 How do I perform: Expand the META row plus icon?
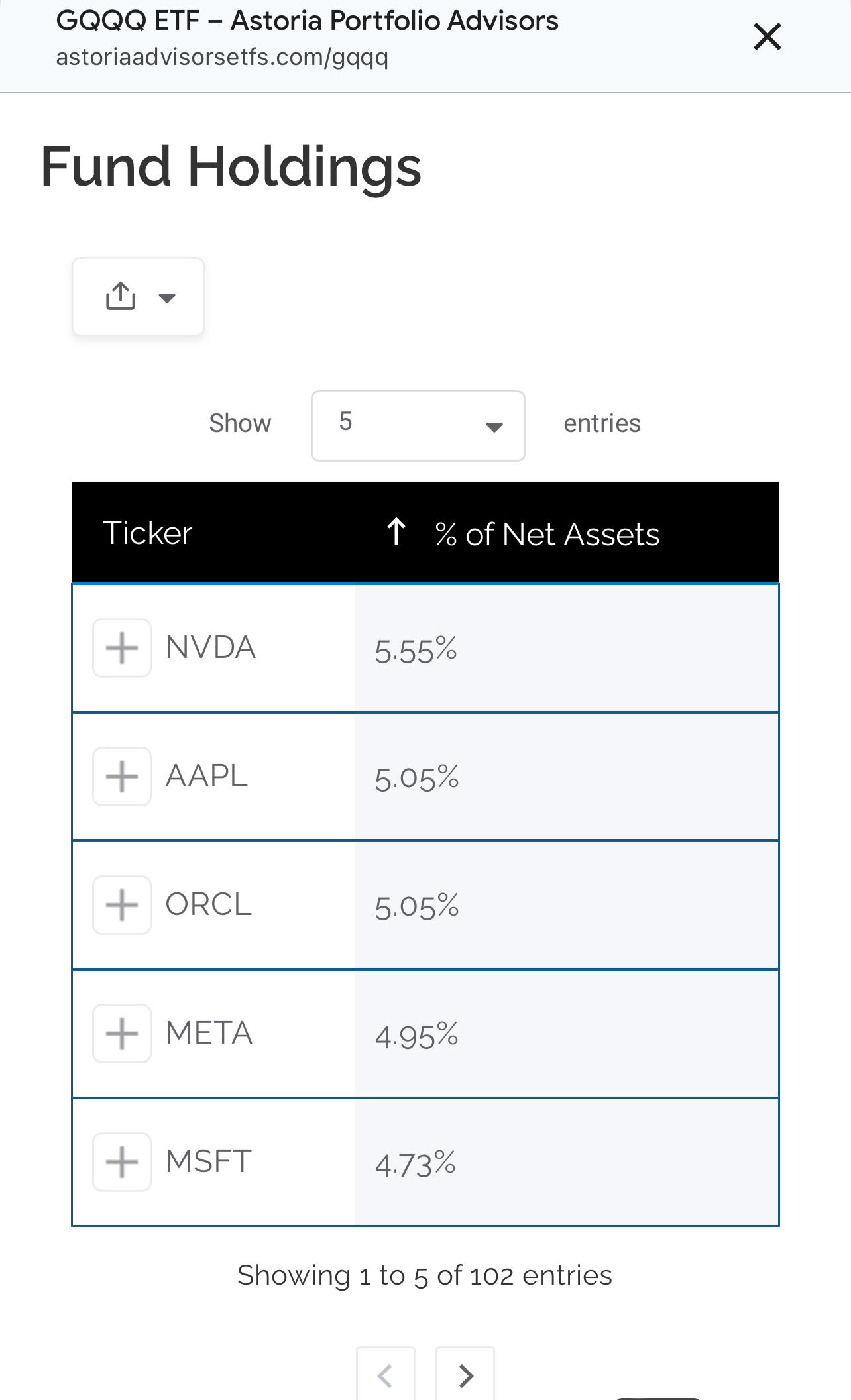[122, 1034]
